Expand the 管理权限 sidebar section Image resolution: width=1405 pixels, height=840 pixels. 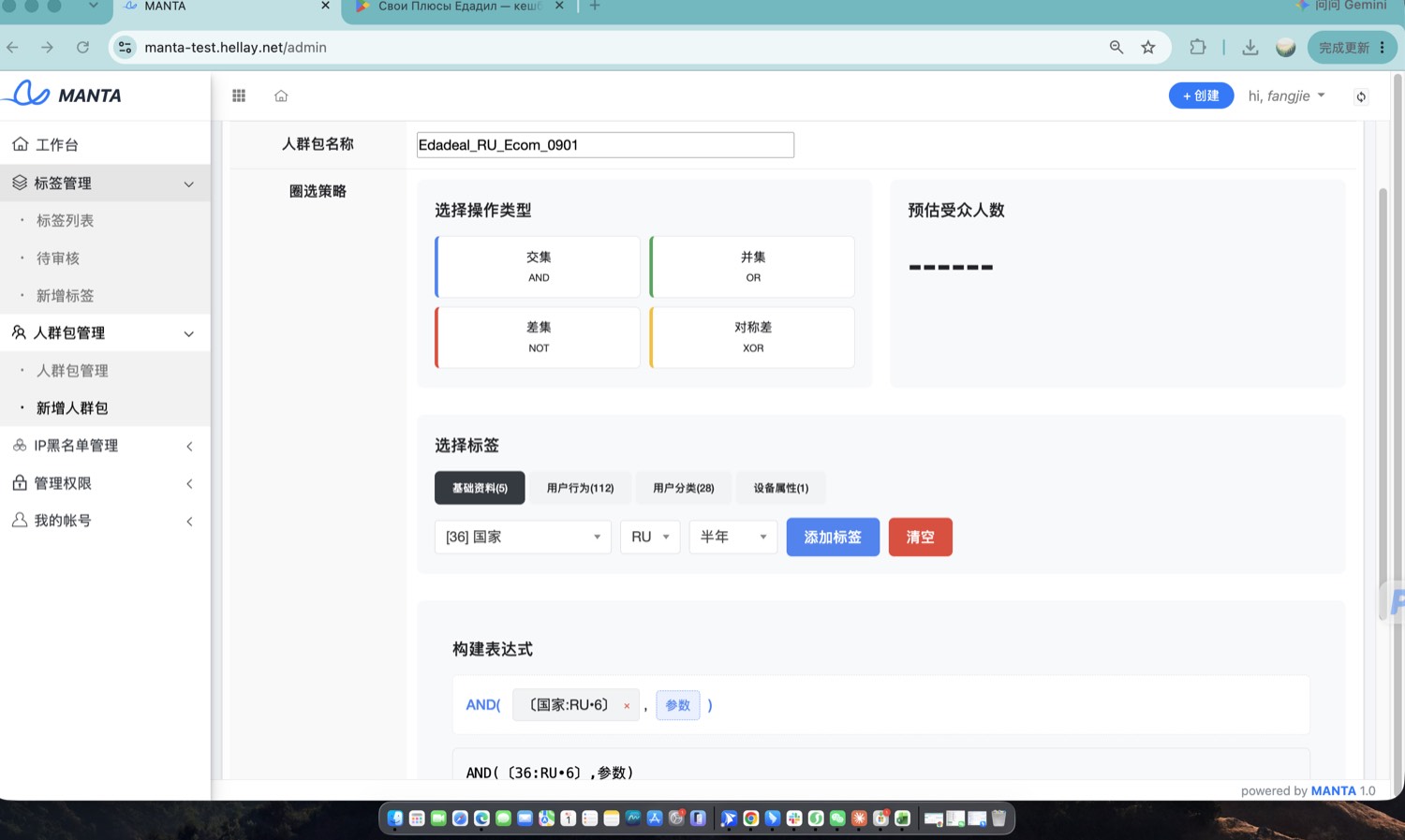pos(105,483)
